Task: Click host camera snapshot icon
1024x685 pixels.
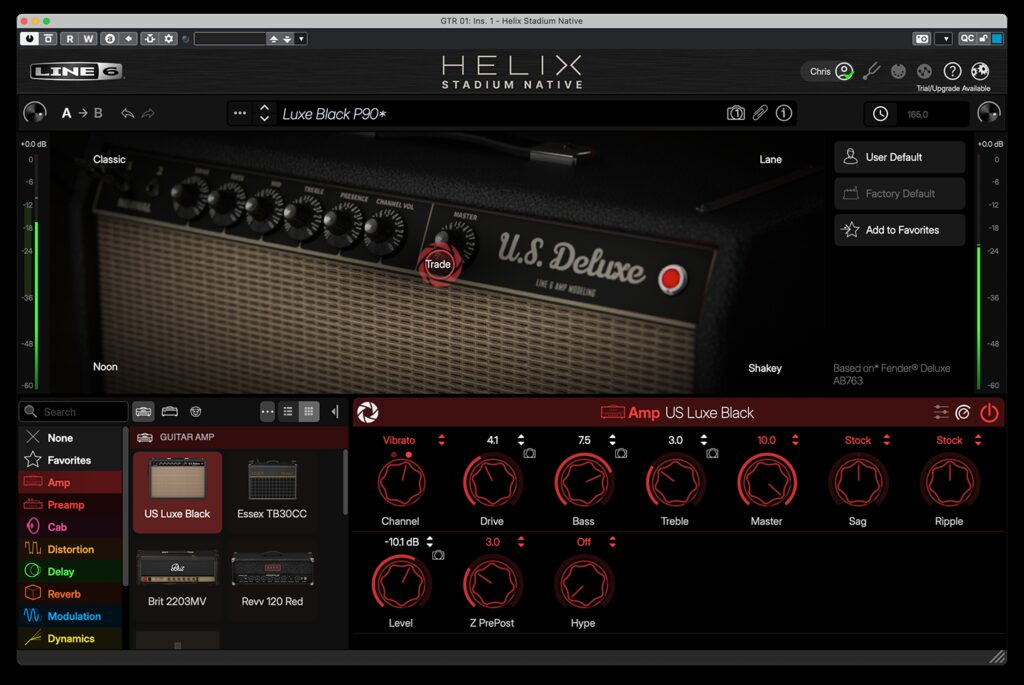Action: [x=921, y=39]
